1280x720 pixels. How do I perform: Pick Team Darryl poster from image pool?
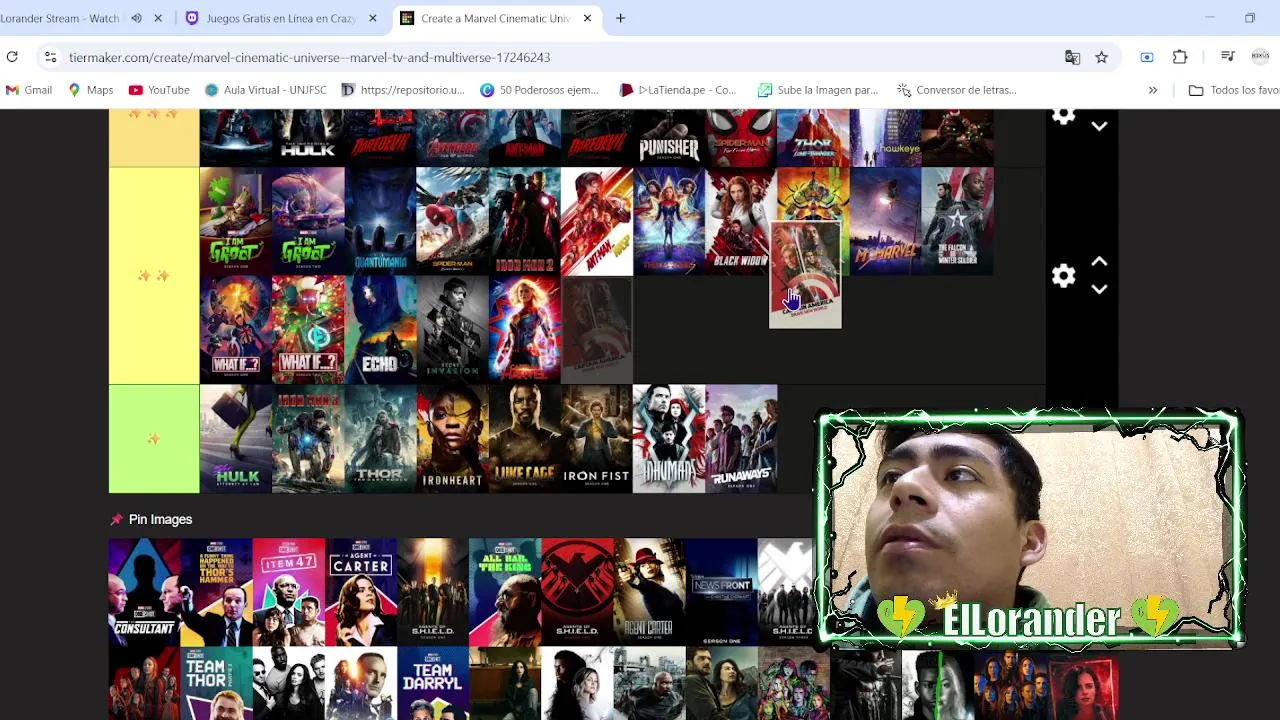click(433, 683)
